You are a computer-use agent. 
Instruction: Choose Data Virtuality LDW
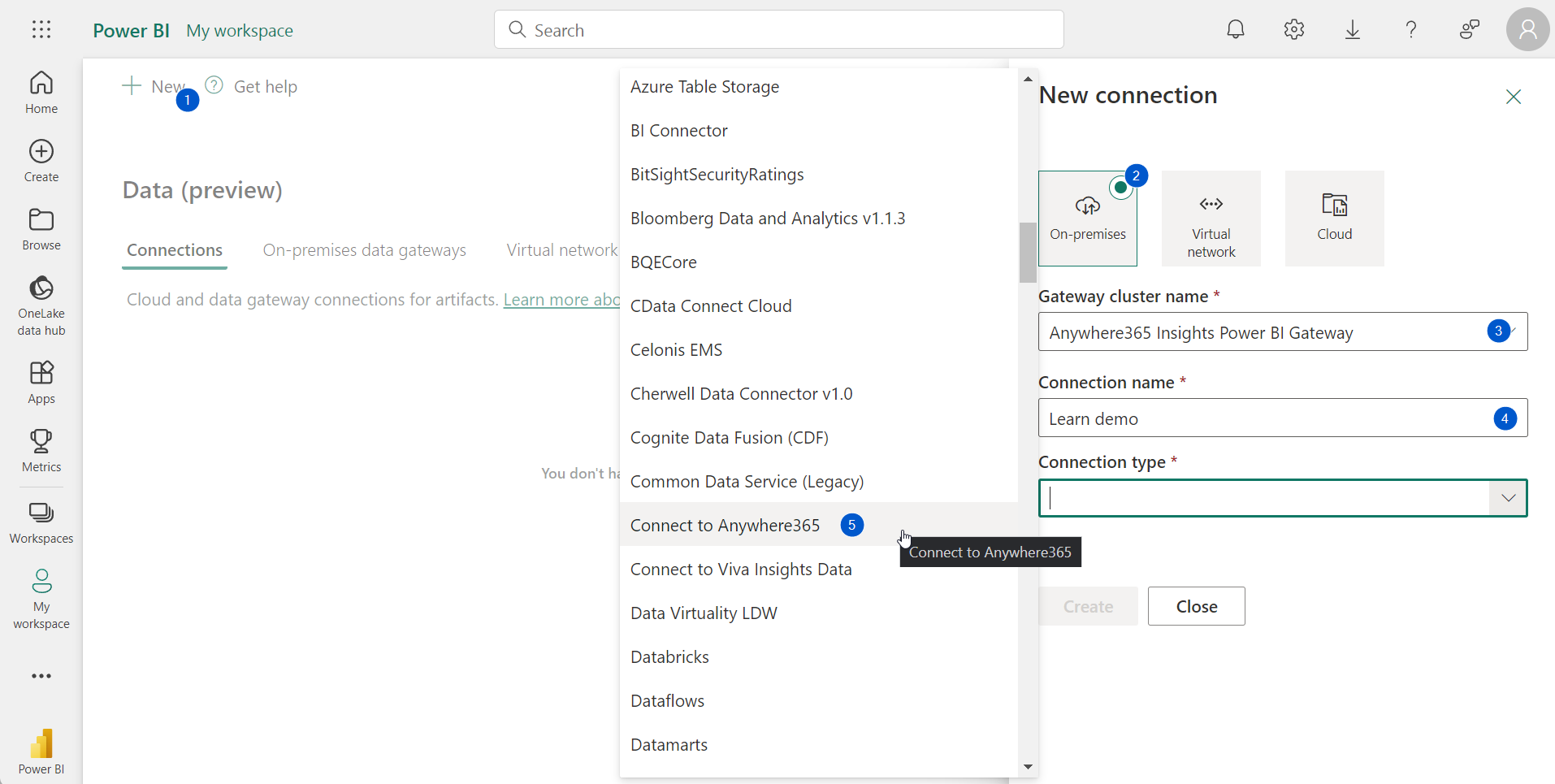point(819,613)
